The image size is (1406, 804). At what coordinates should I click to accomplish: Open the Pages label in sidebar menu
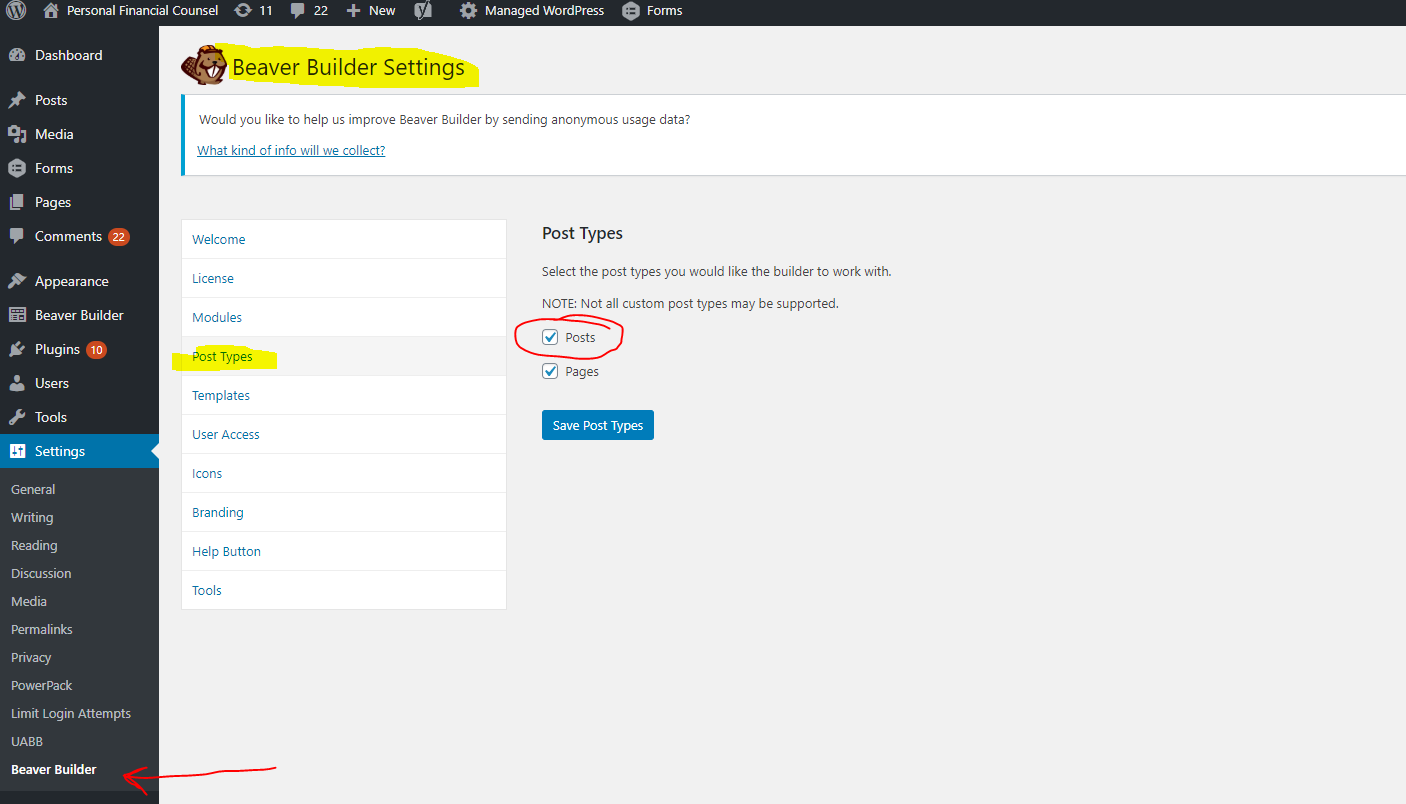(x=53, y=202)
